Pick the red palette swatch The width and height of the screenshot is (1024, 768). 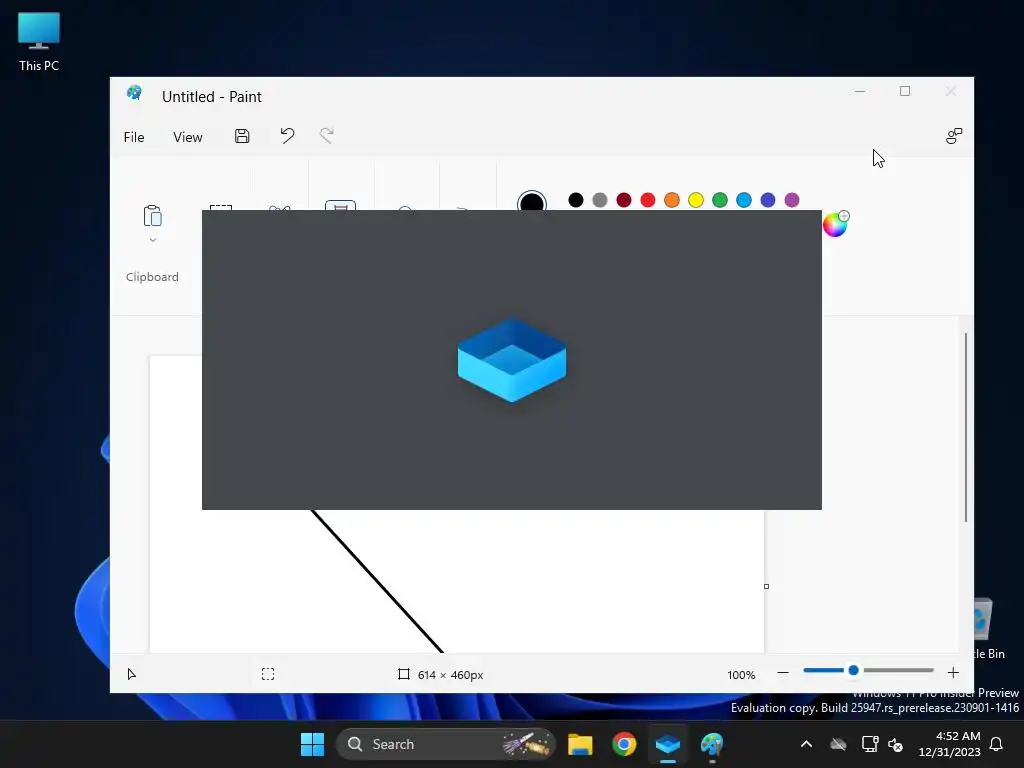[x=648, y=200]
